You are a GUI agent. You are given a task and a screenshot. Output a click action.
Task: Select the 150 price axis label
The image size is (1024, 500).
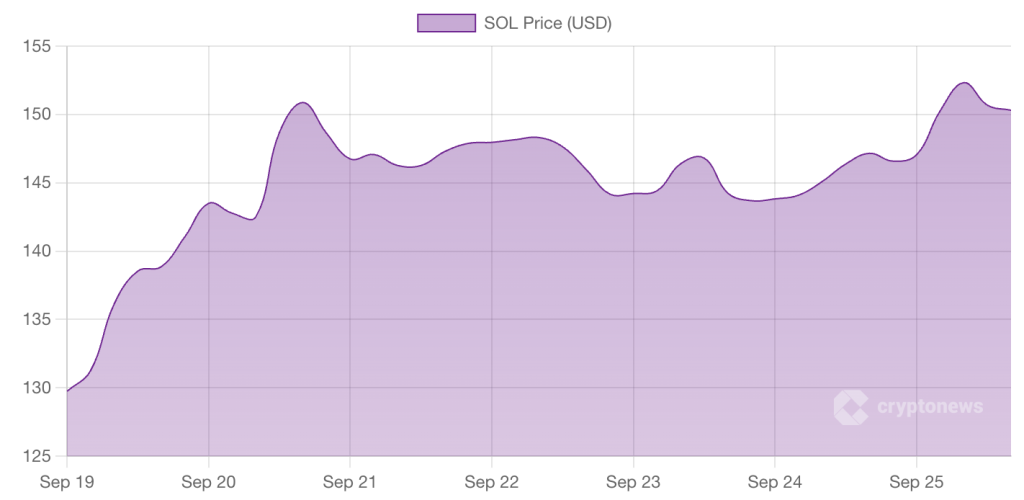39,115
